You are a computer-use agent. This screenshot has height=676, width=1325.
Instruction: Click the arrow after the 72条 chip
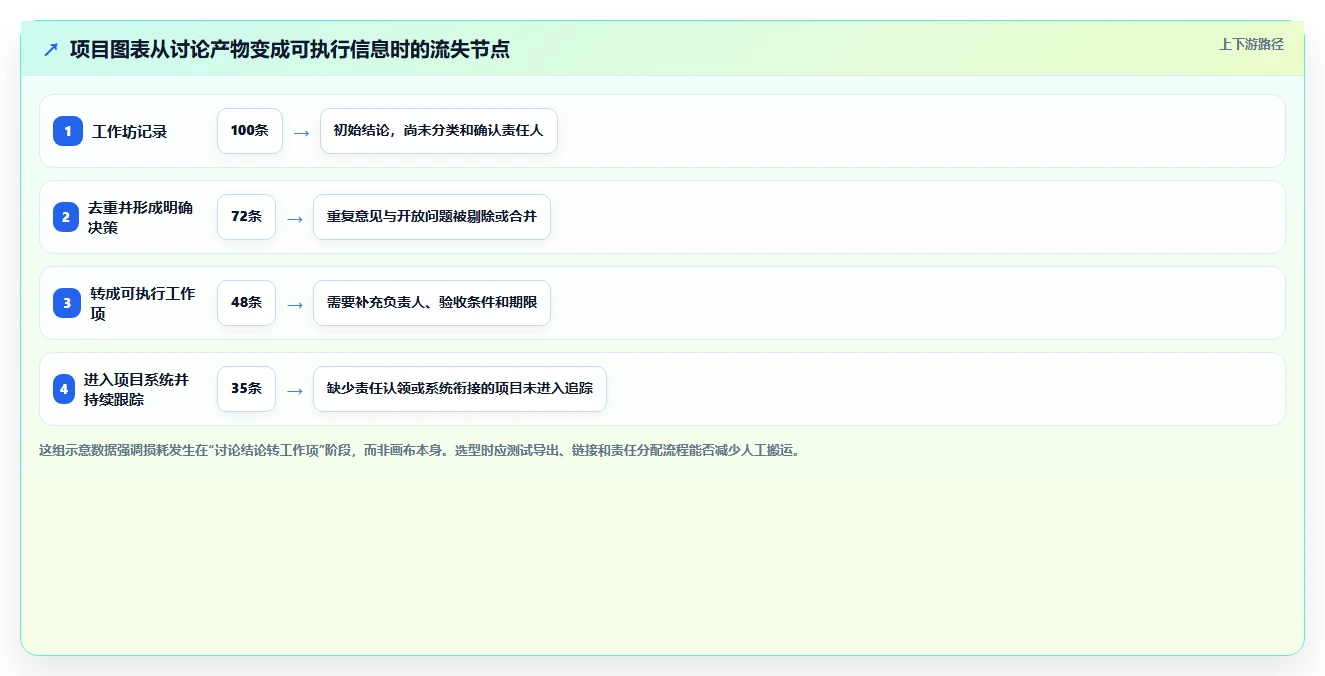tap(294, 218)
